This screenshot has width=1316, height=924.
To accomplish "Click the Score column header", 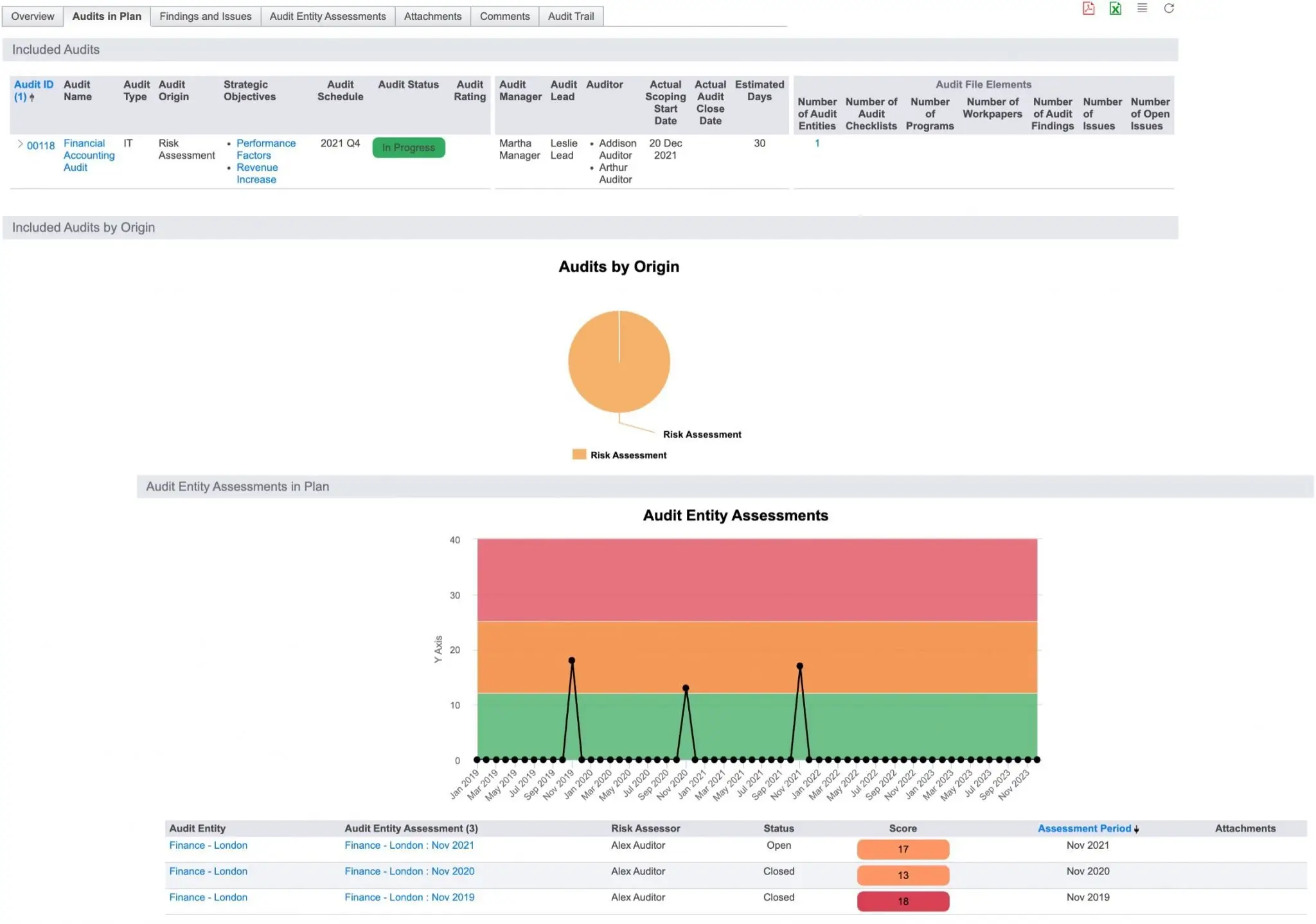I will pos(903,828).
